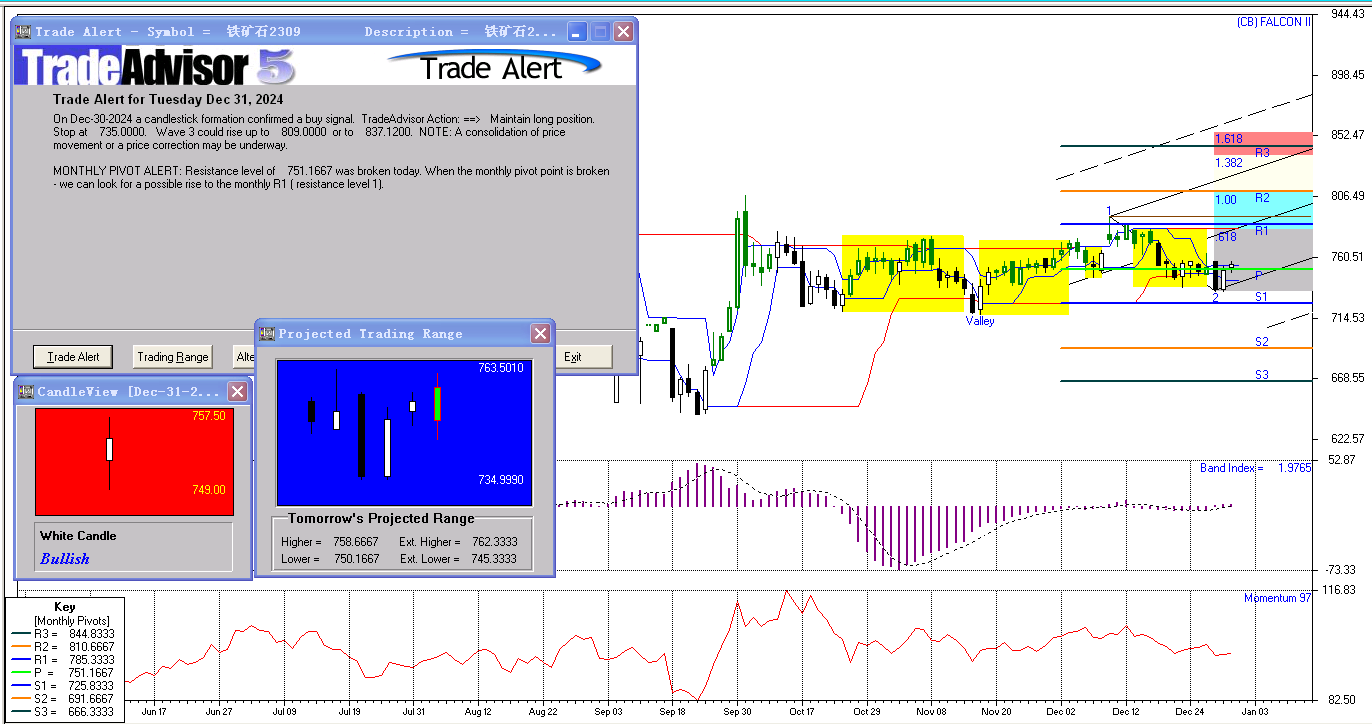
Task: Click the partially hidden Alte... button
Action: tap(243, 357)
